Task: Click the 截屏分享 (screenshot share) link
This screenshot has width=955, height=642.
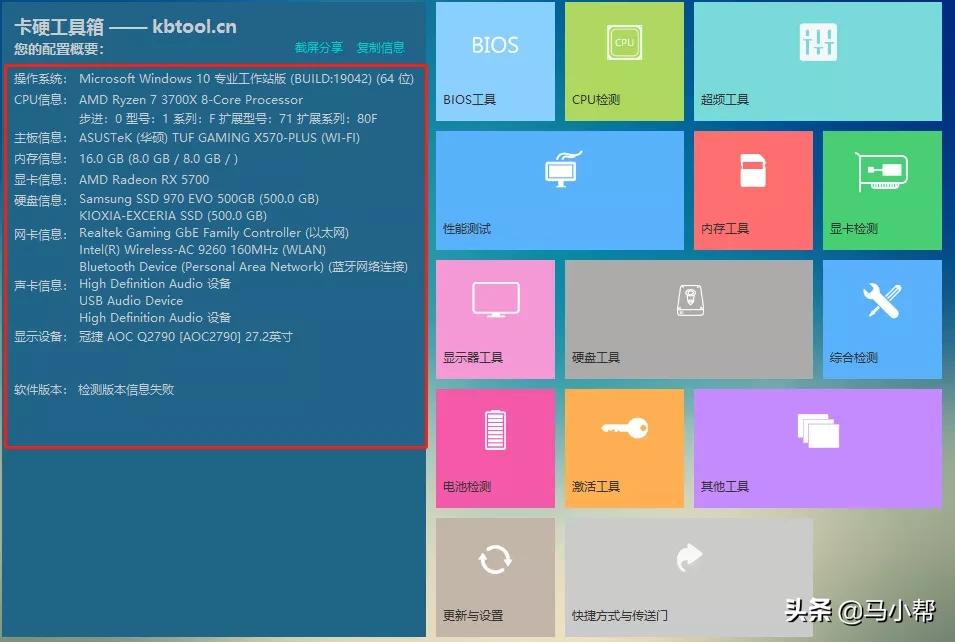Action: click(318, 47)
